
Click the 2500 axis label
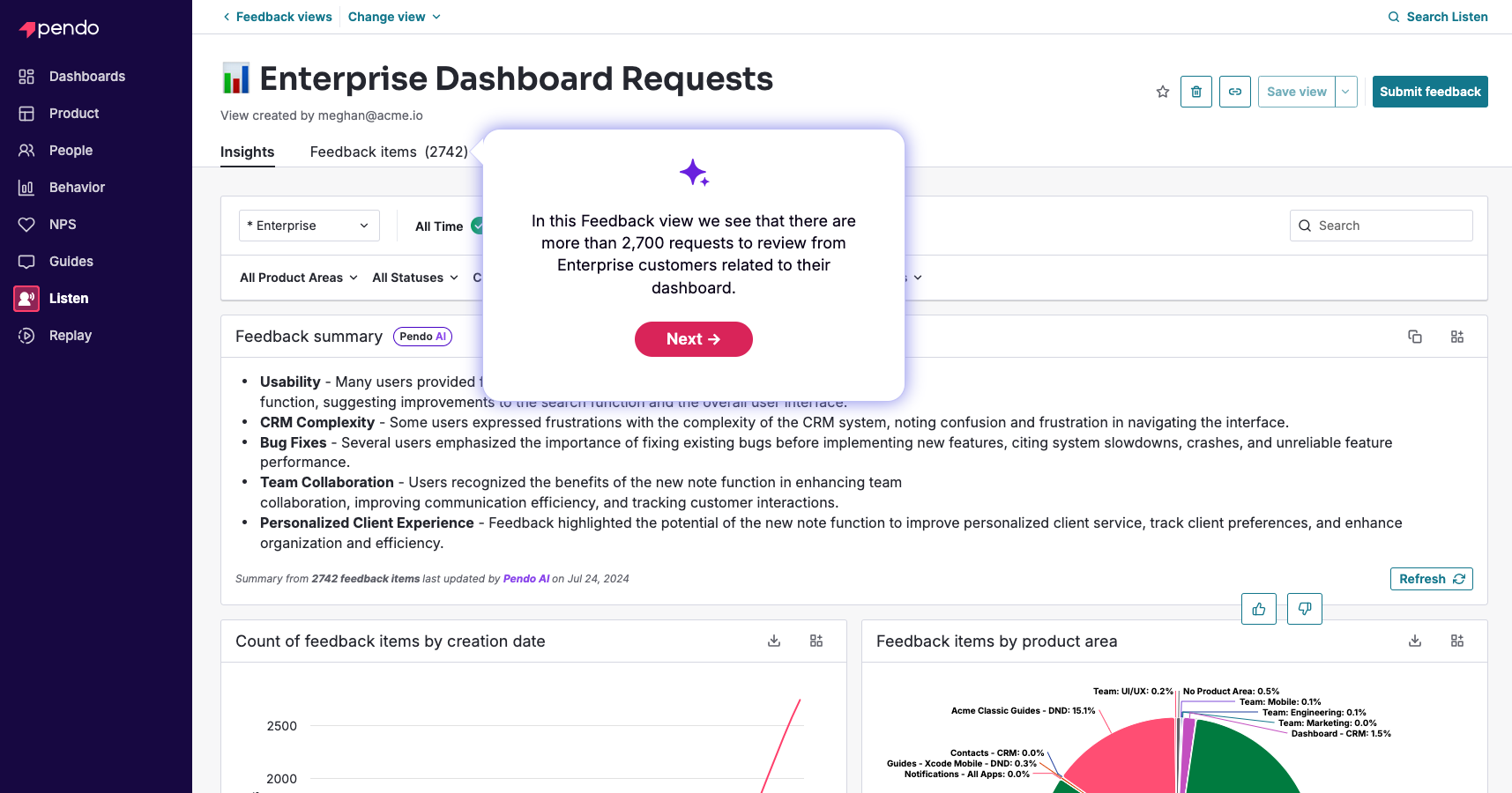tap(282, 726)
